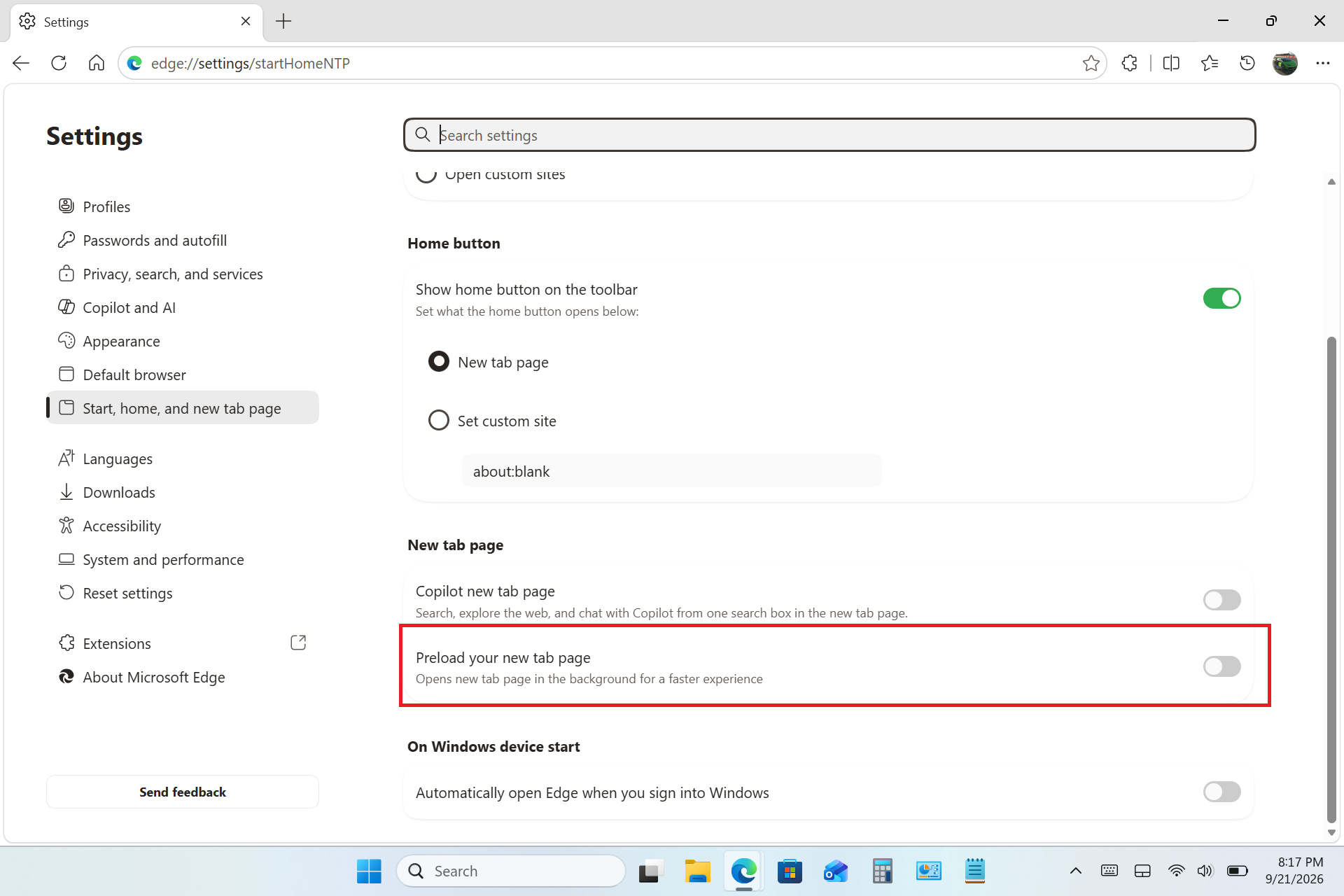Open the Appearance settings section
This screenshot has height=896, width=1344.
[x=121, y=341]
